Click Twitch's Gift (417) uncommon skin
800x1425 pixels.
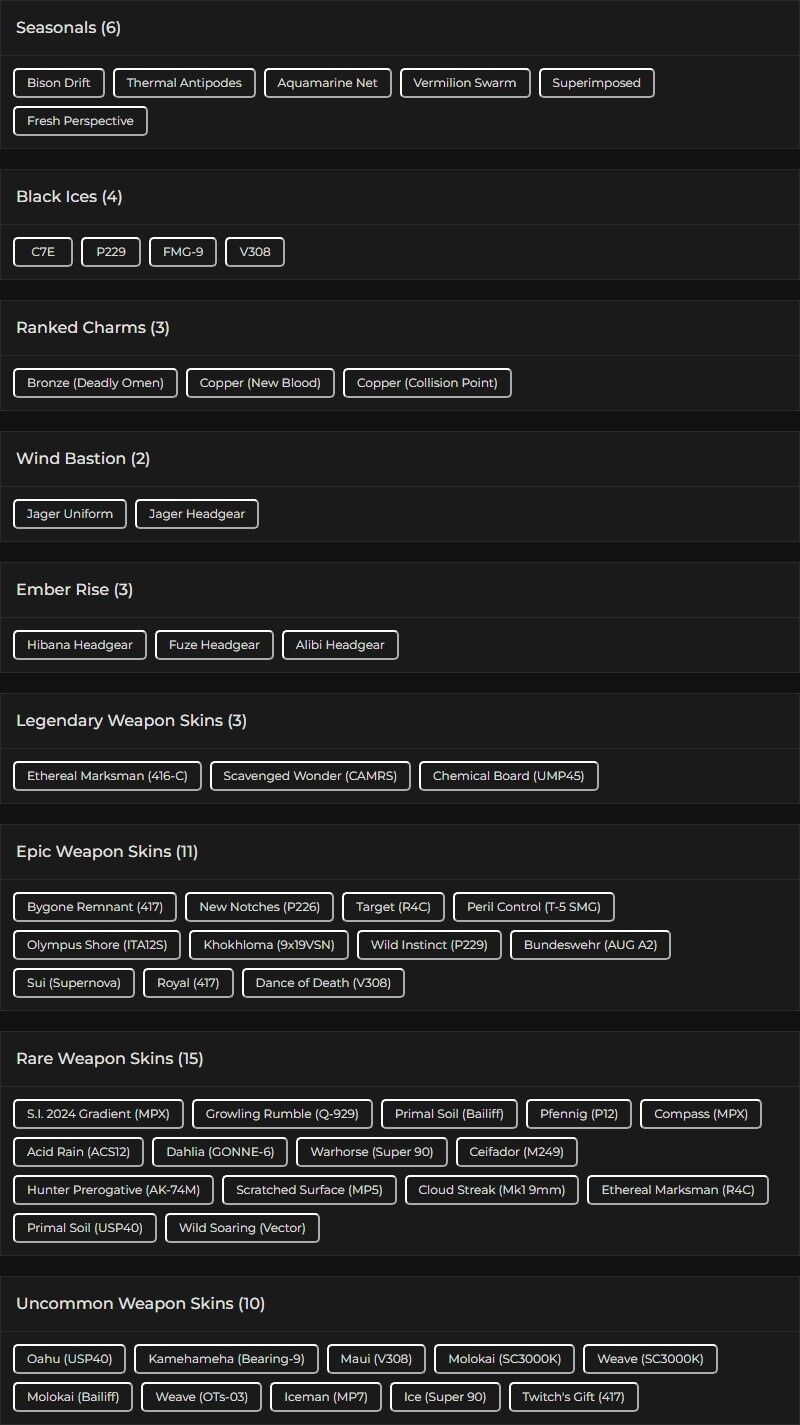(x=574, y=1397)
